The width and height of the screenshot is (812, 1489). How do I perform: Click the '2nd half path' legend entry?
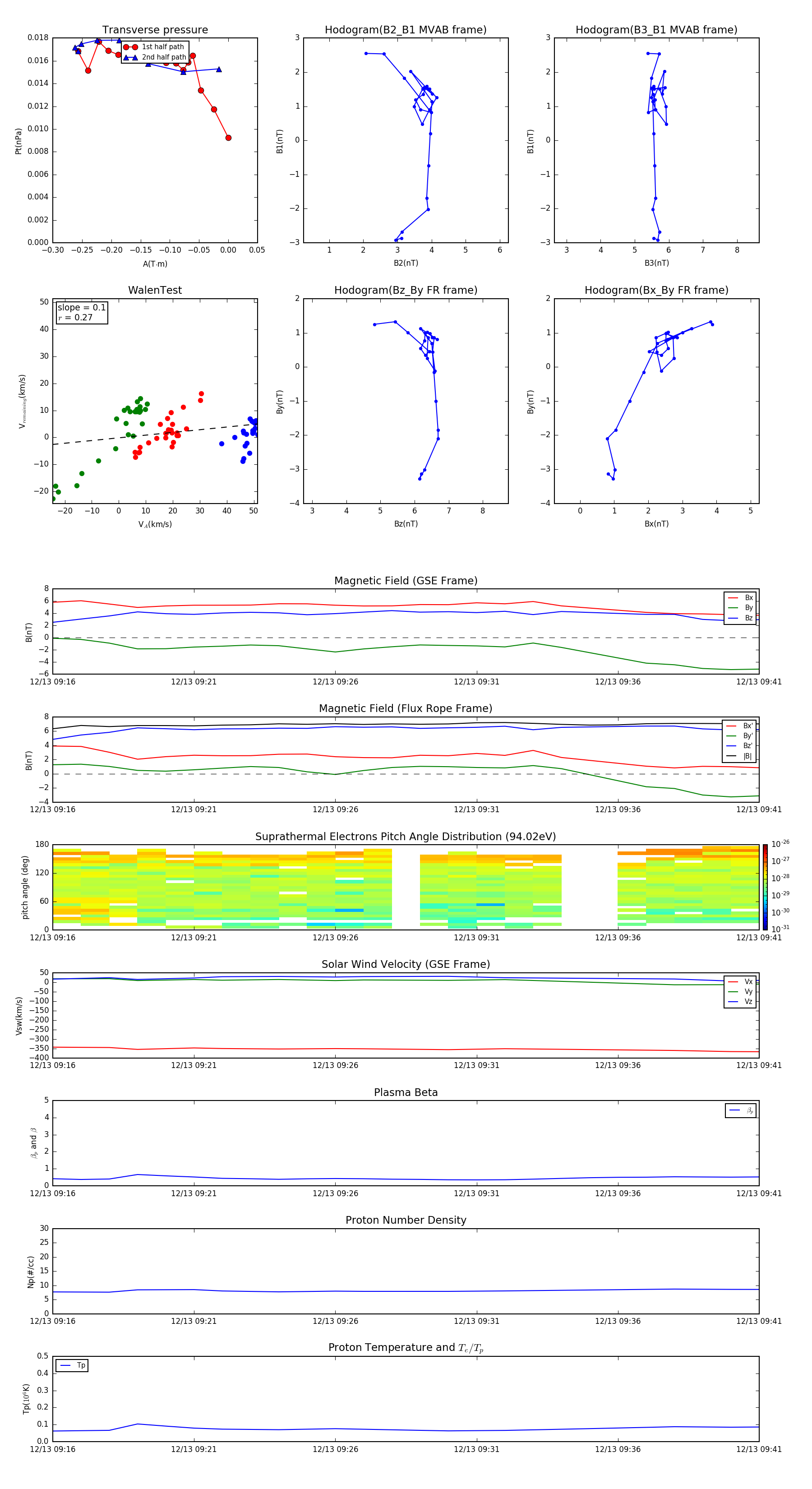tap(154, 57)
